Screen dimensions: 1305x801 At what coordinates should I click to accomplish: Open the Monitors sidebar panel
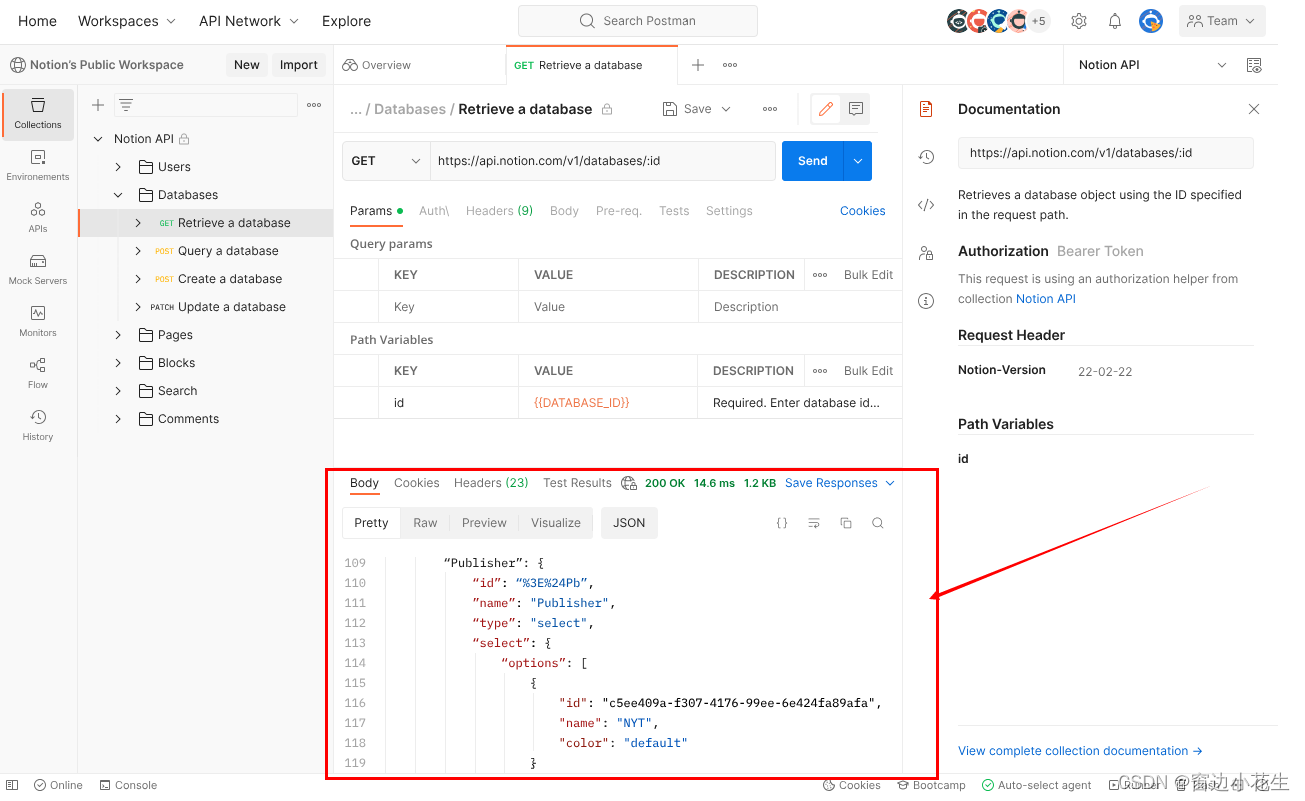pyautogui.click(x=38, y=321)
